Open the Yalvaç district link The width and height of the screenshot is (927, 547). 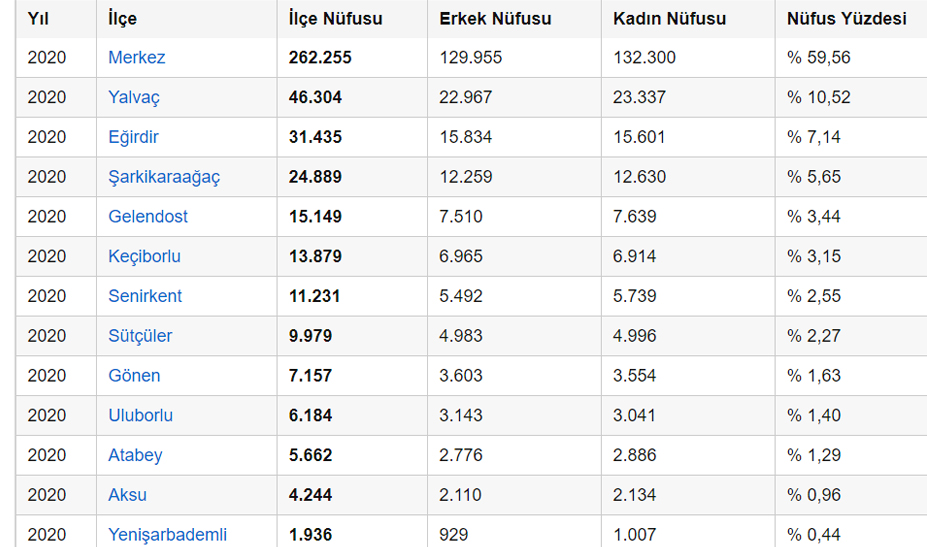click(x=134, y=98)
